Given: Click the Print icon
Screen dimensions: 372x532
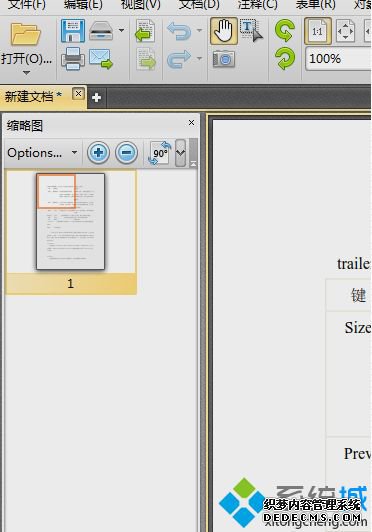Looking at the screenshot, I should [73, 59].
